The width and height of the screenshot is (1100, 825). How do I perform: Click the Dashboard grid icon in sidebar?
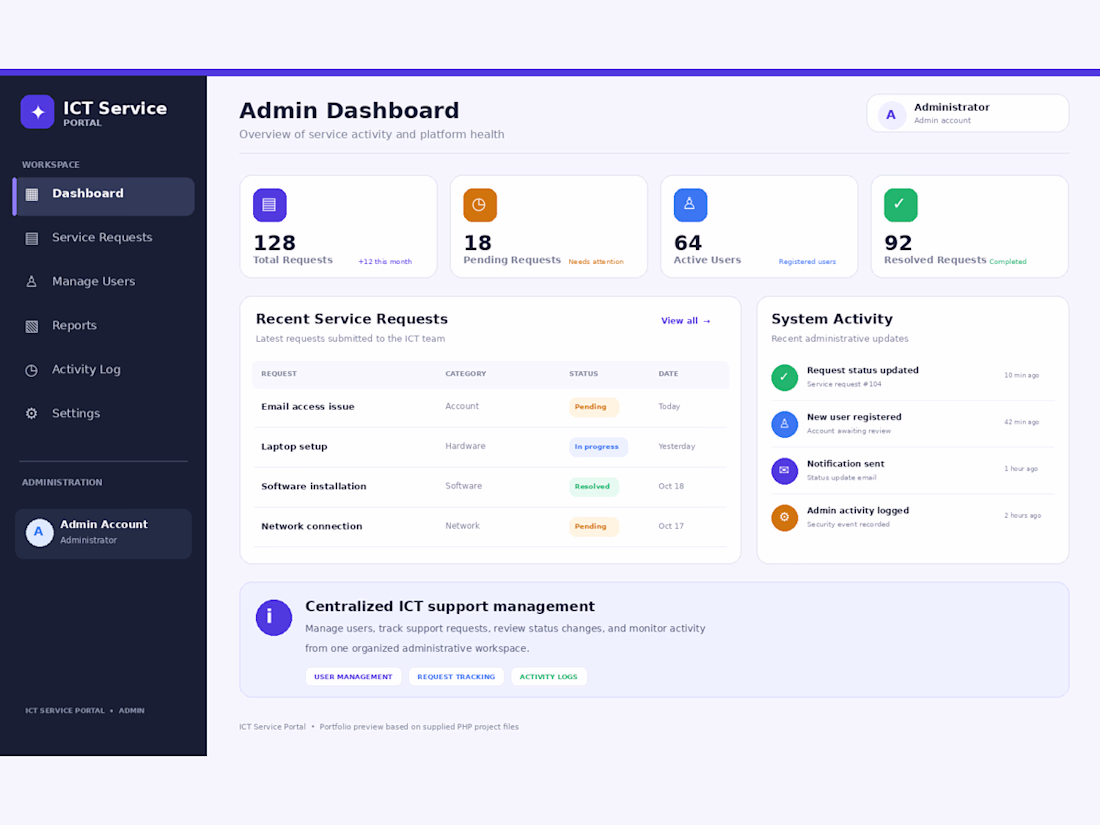(32, 194)
